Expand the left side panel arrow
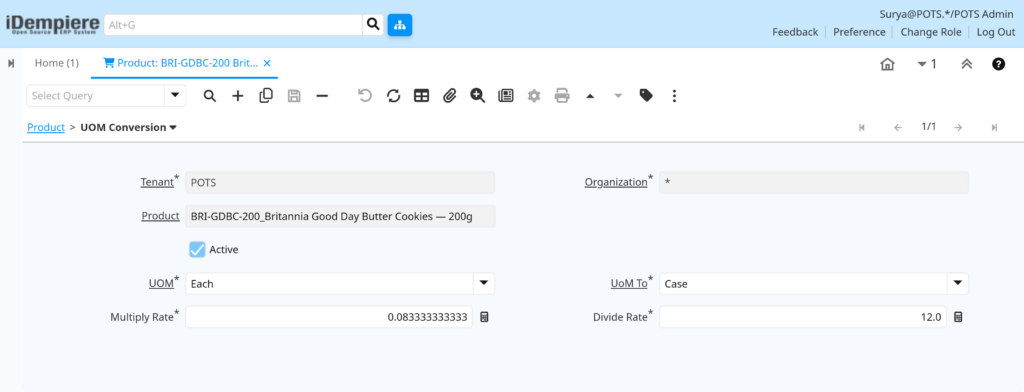This screenshot has width=1024, height=392. coord(11,63)
